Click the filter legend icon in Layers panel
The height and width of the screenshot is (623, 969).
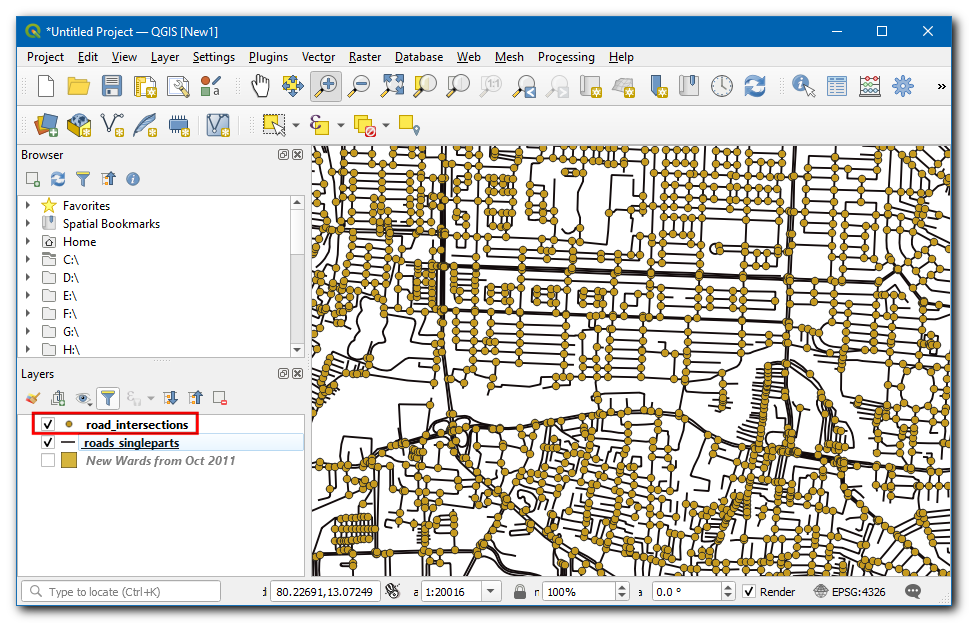(x=108, y=398)
